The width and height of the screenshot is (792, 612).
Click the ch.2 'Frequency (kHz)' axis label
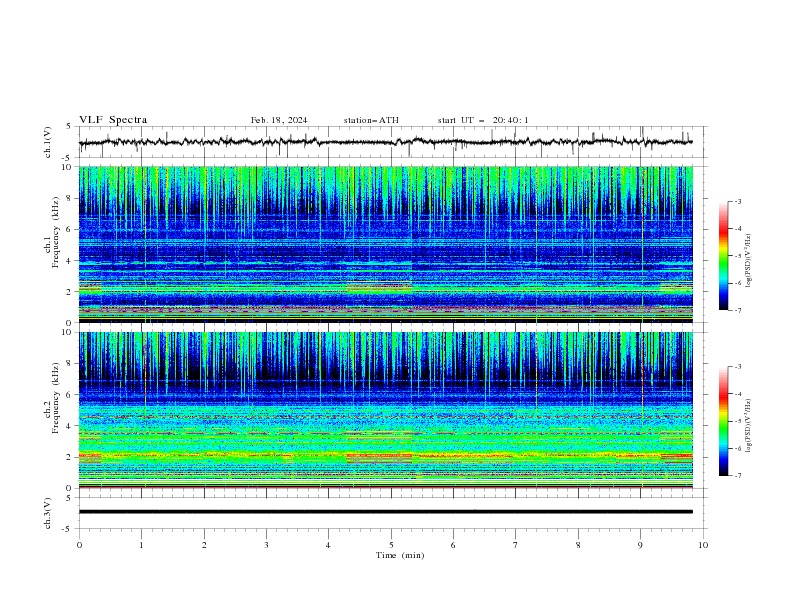click(x=56, y=398)
